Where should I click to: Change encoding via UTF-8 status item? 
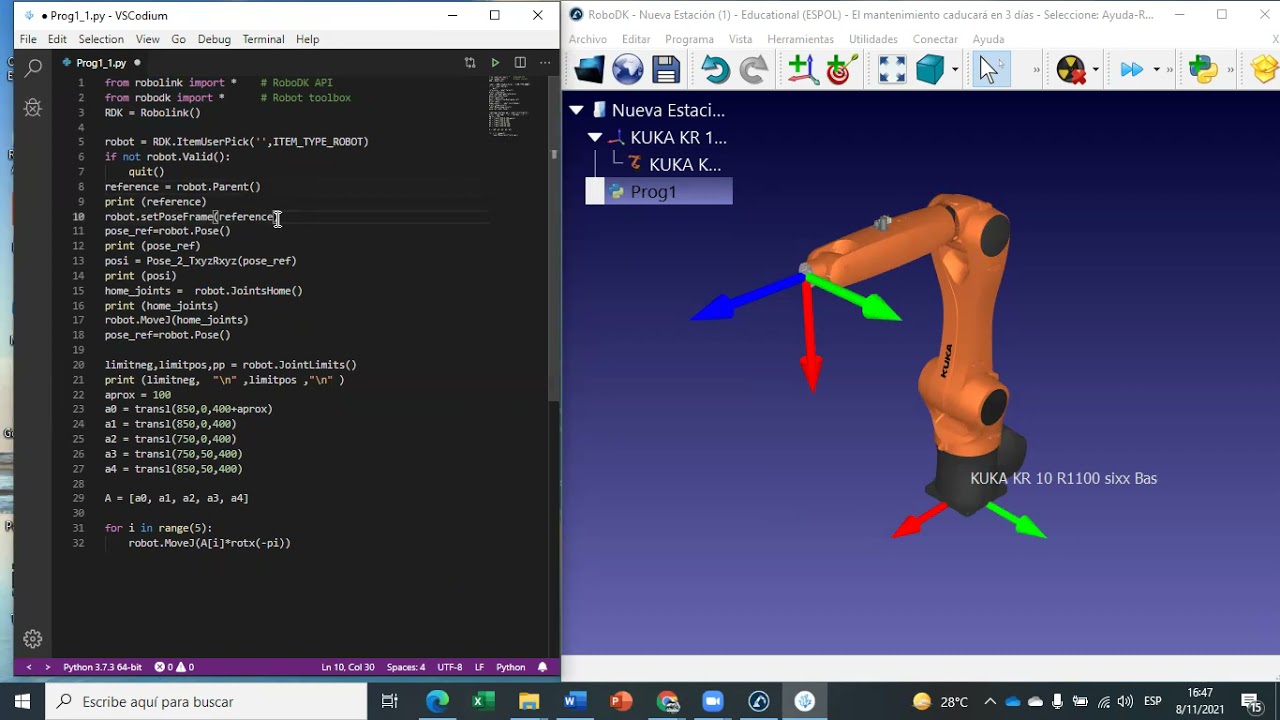(450, 667)
